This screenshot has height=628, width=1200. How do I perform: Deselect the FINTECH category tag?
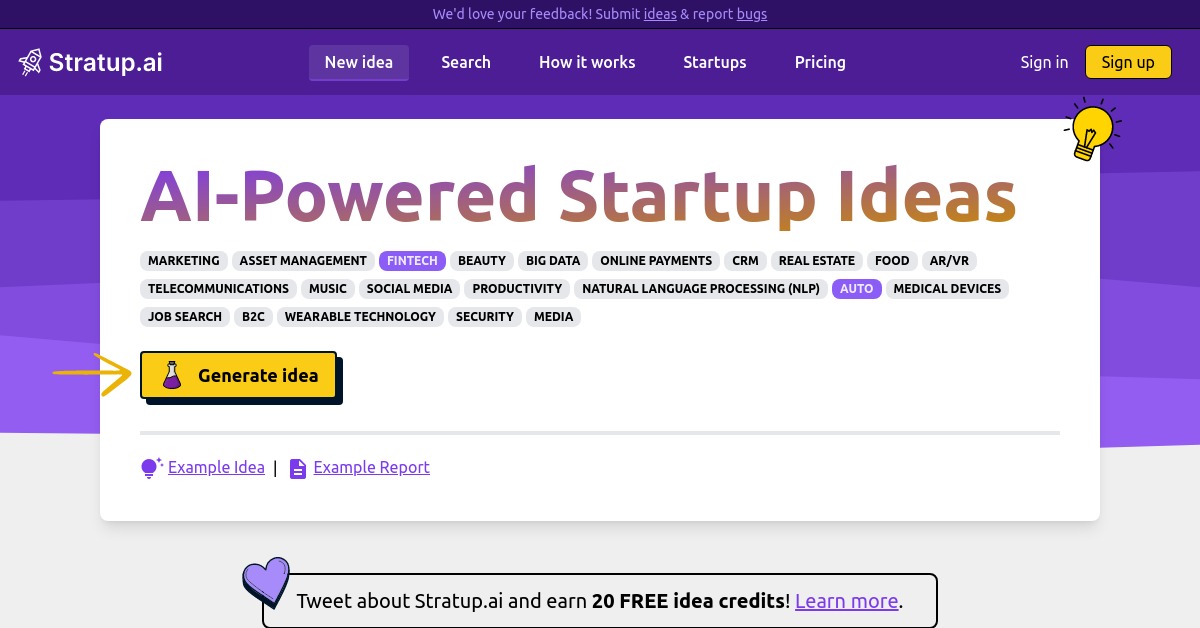point(412,260)
